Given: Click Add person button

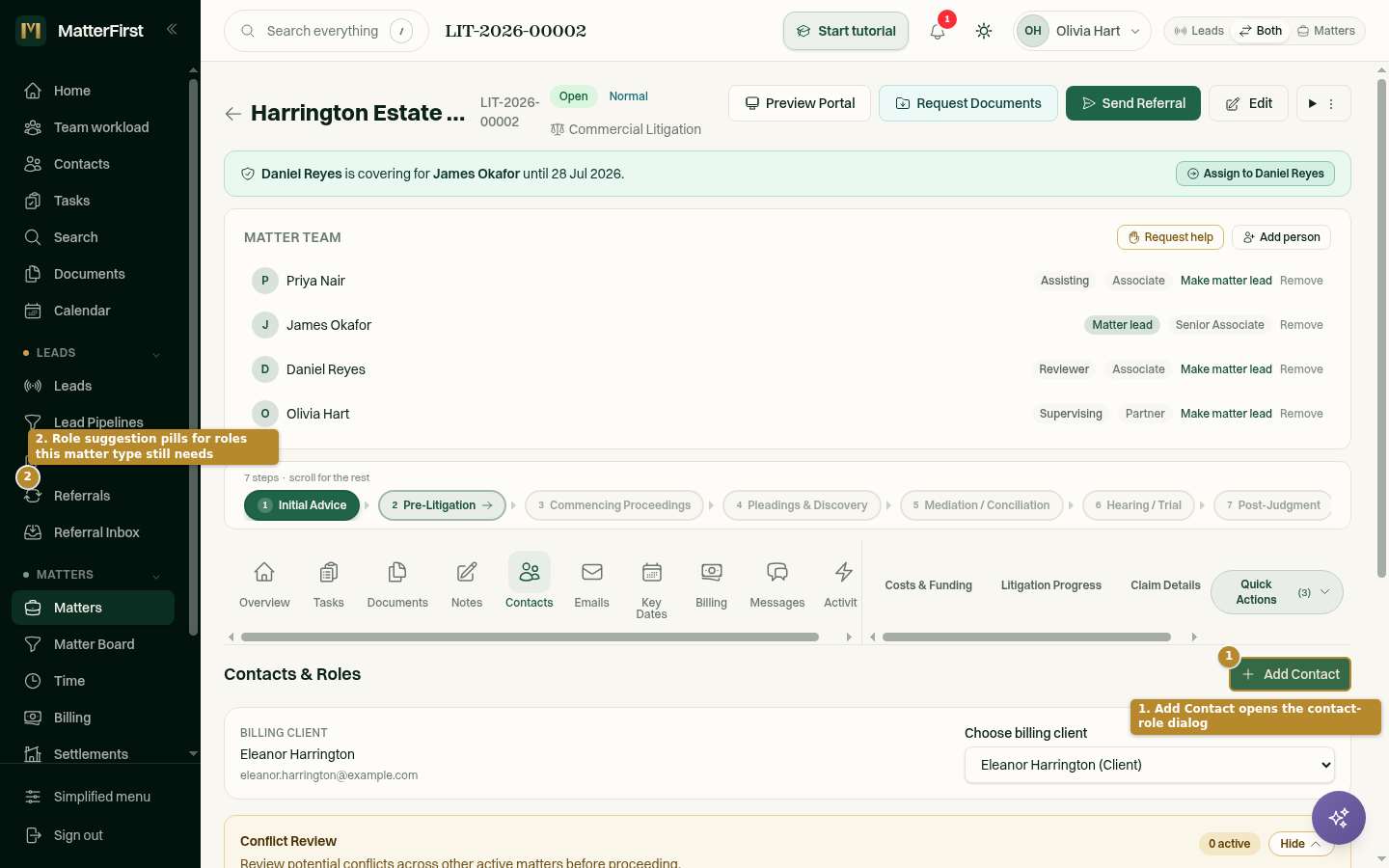Looking at the screenshot, I should (x=1281, y=237).
